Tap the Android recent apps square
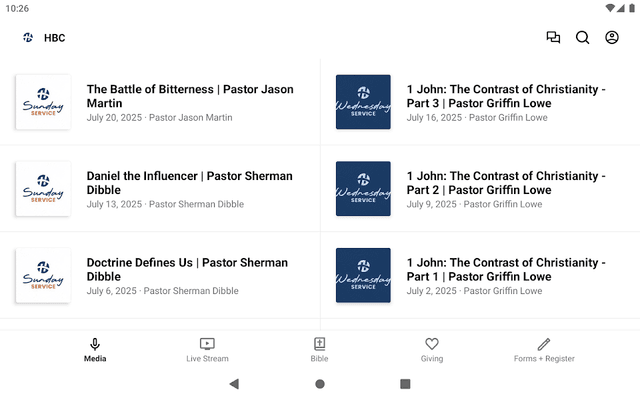This screenshot has height=400, width=640. point(405,384)
